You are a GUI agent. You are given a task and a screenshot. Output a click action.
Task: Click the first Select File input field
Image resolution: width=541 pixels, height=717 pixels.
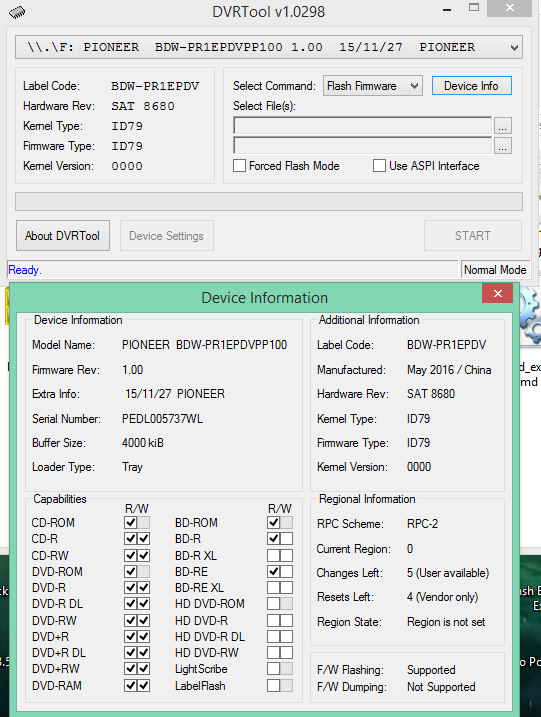363,126
